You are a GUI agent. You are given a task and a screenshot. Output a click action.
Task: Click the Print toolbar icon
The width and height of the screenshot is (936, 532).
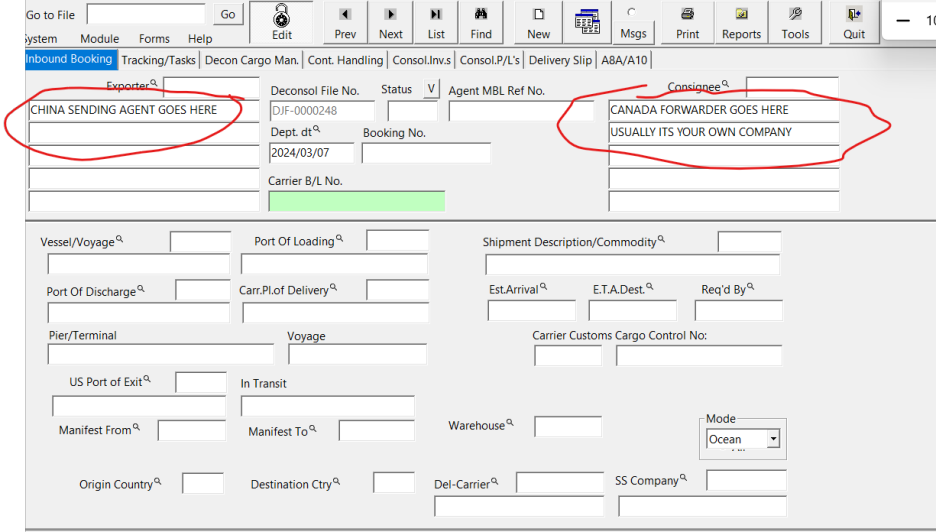point(688,14)
